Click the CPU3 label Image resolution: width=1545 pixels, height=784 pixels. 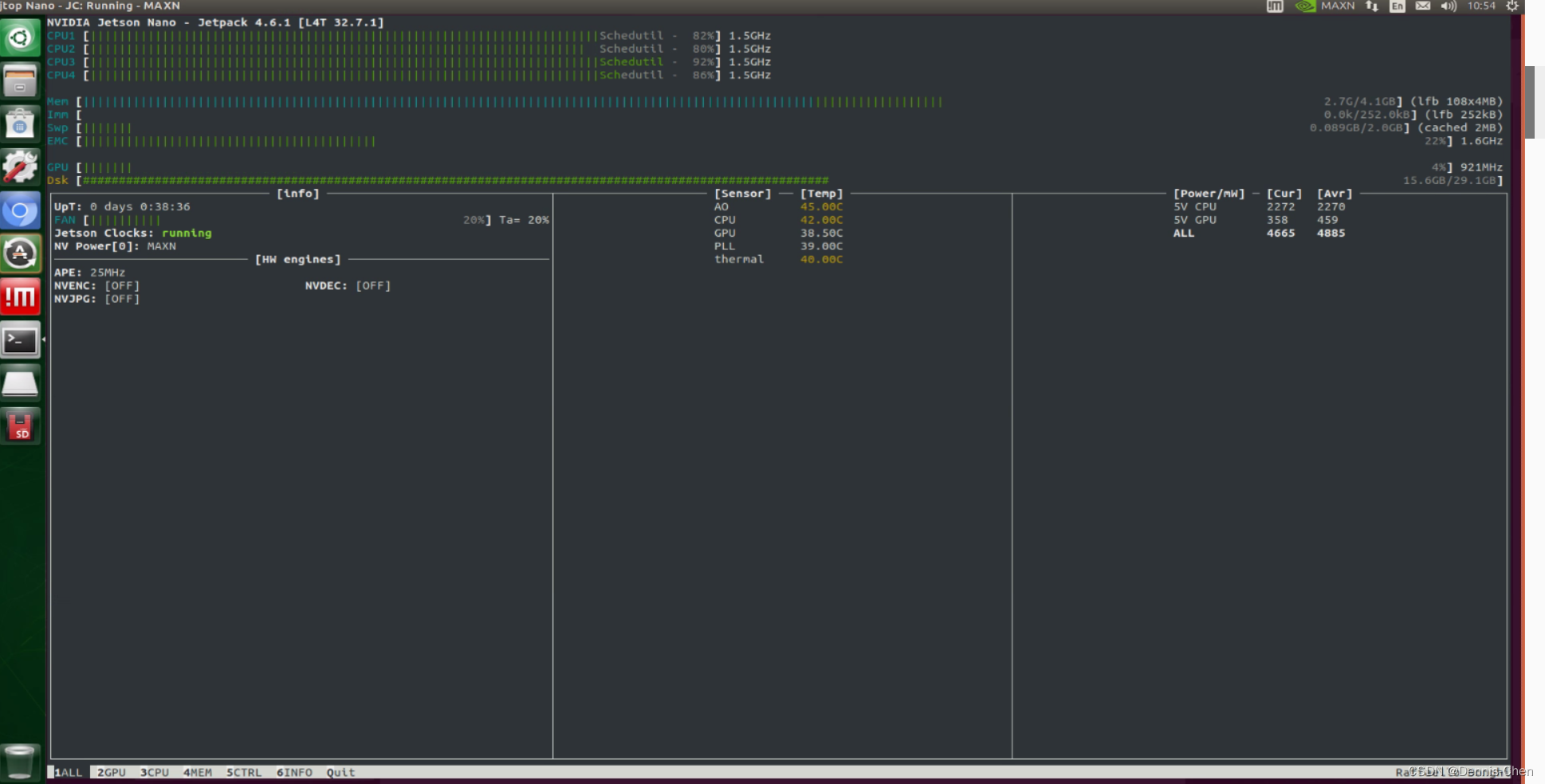point(61,62)
